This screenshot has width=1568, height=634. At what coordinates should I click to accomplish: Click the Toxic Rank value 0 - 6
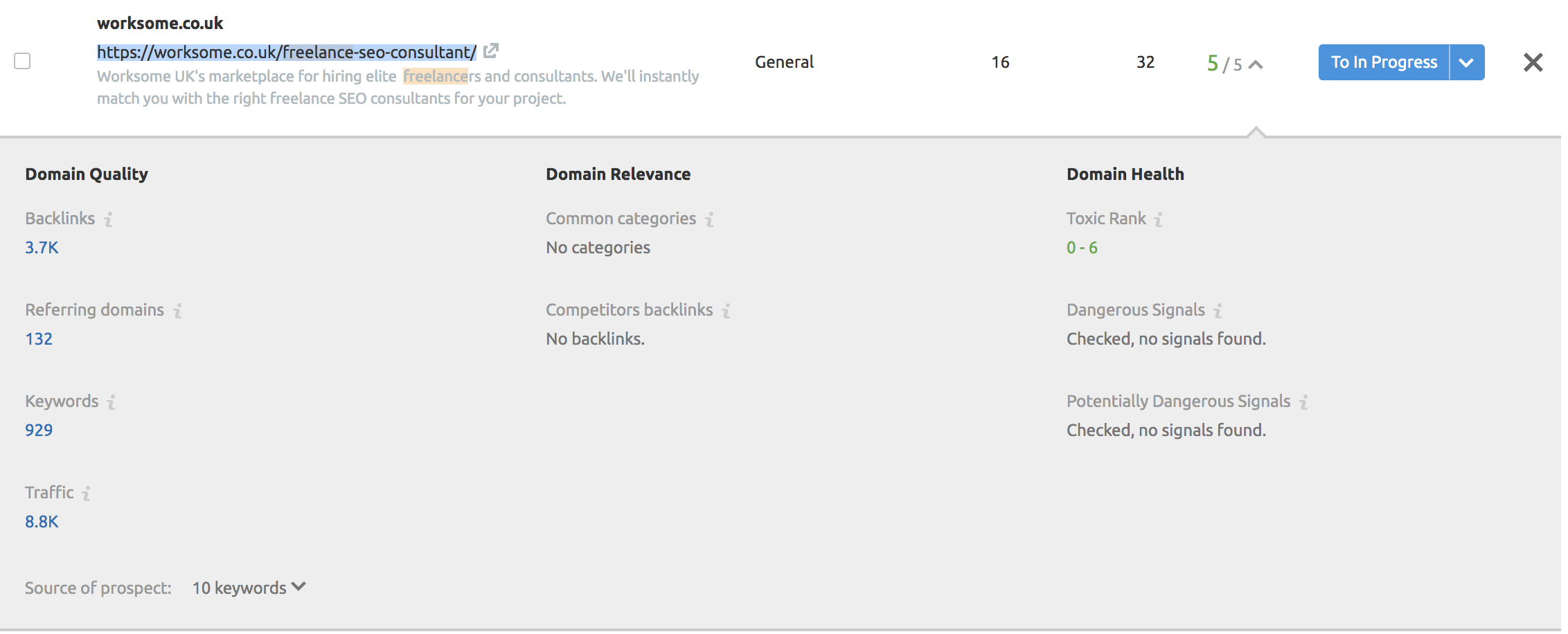tap(1082, 248)
